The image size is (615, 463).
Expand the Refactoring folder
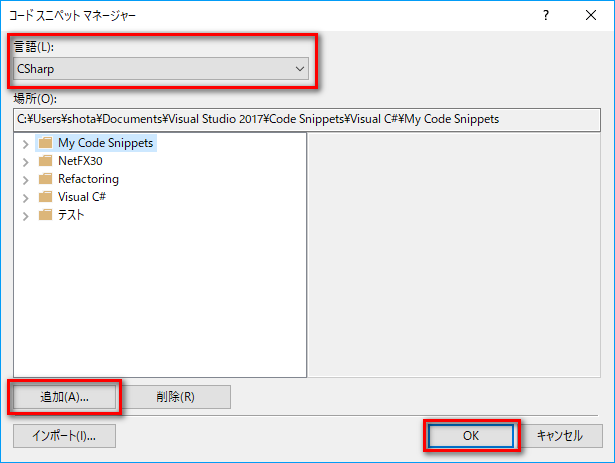coord(25,180)
